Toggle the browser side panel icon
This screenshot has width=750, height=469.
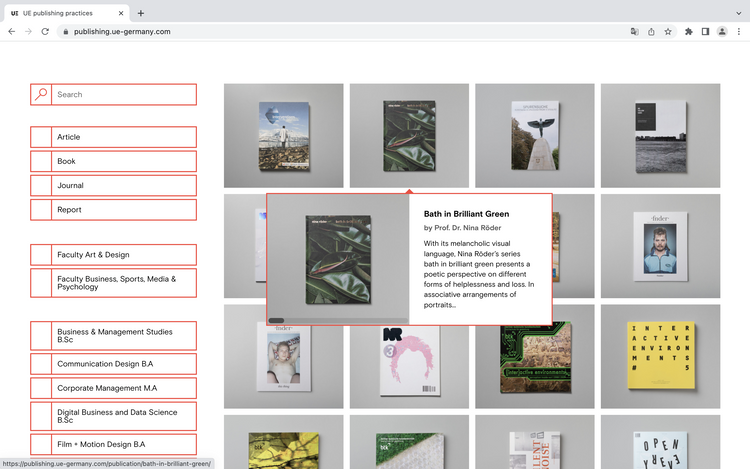pos(705,32)
